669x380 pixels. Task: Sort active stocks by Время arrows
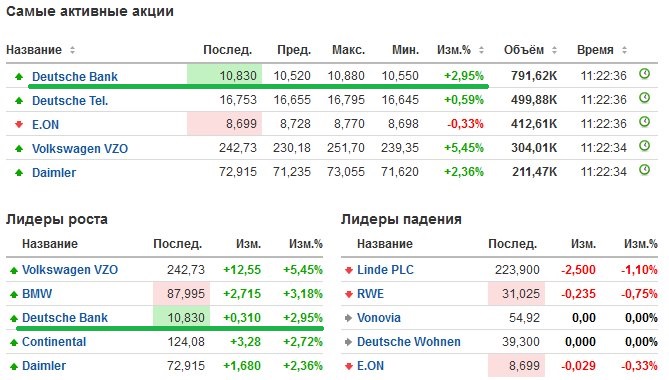[624, 50]
